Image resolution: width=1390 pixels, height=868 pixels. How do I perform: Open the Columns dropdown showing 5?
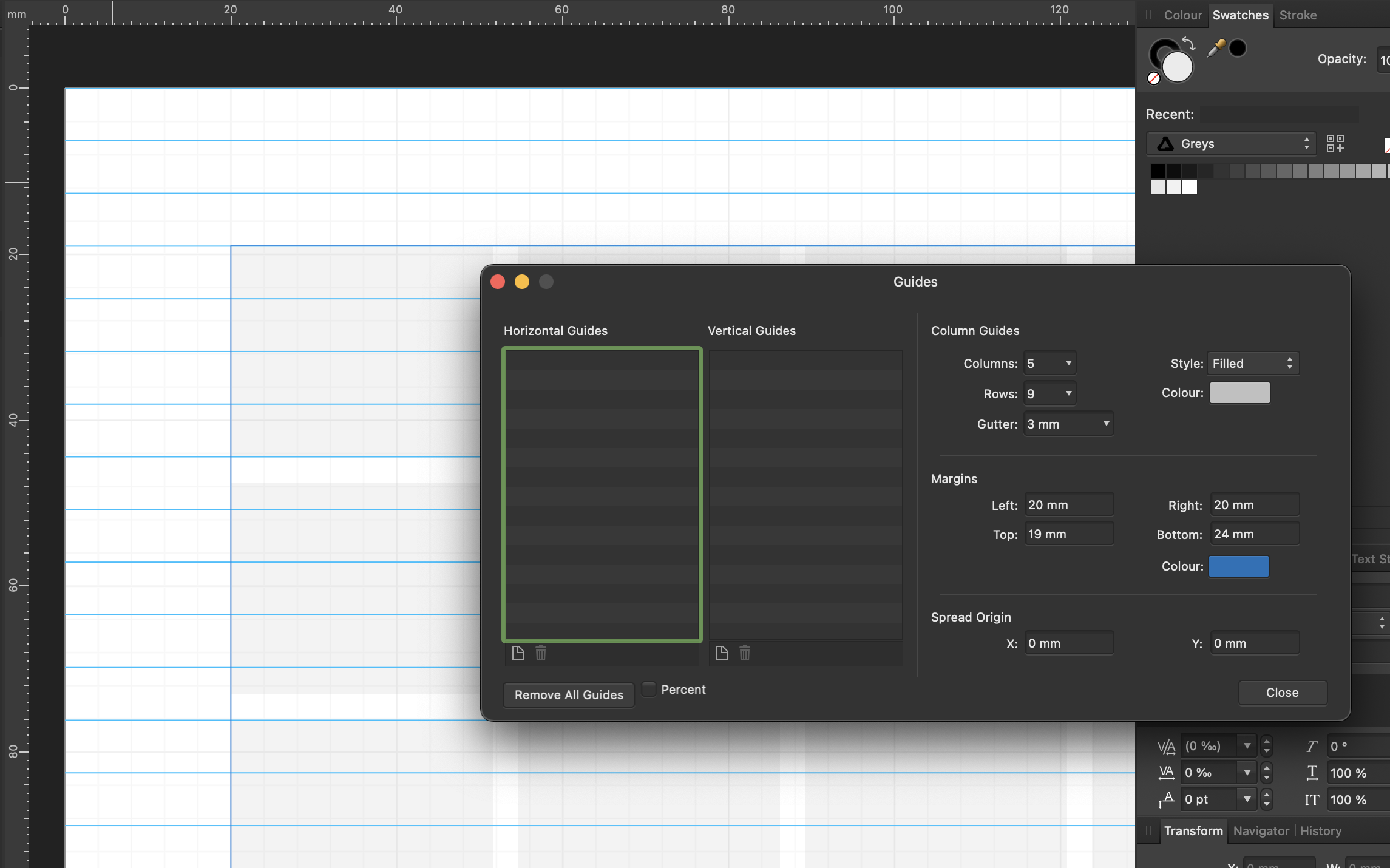pos(1049,363)
